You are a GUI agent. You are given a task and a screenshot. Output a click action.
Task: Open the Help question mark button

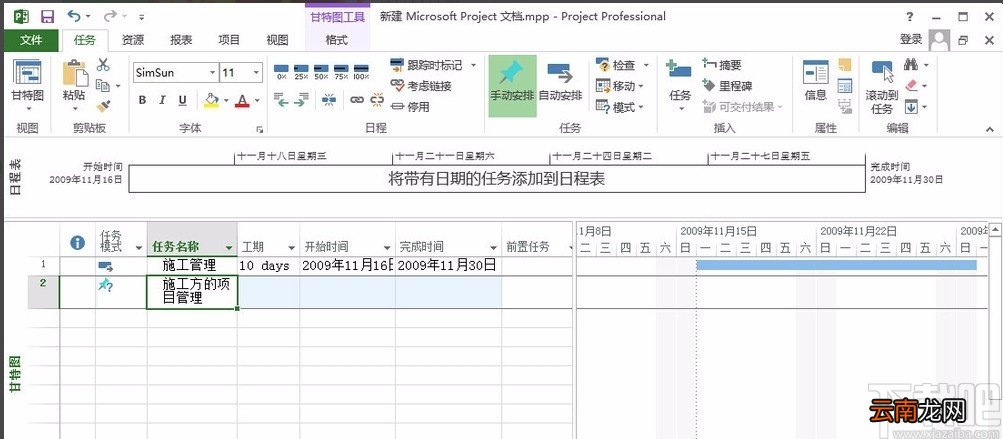[x=910, y=17]
